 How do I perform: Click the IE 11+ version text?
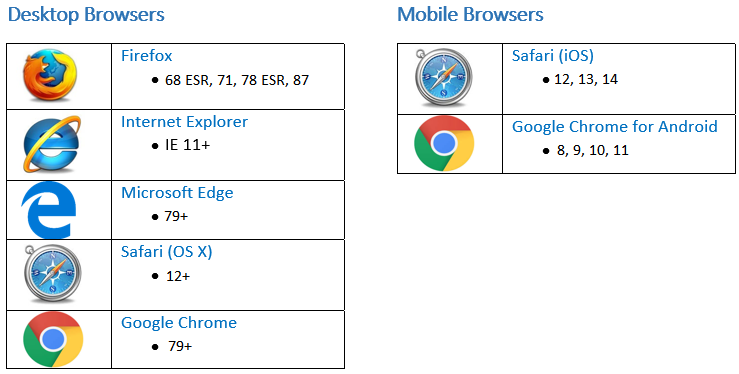click(188, 145)
